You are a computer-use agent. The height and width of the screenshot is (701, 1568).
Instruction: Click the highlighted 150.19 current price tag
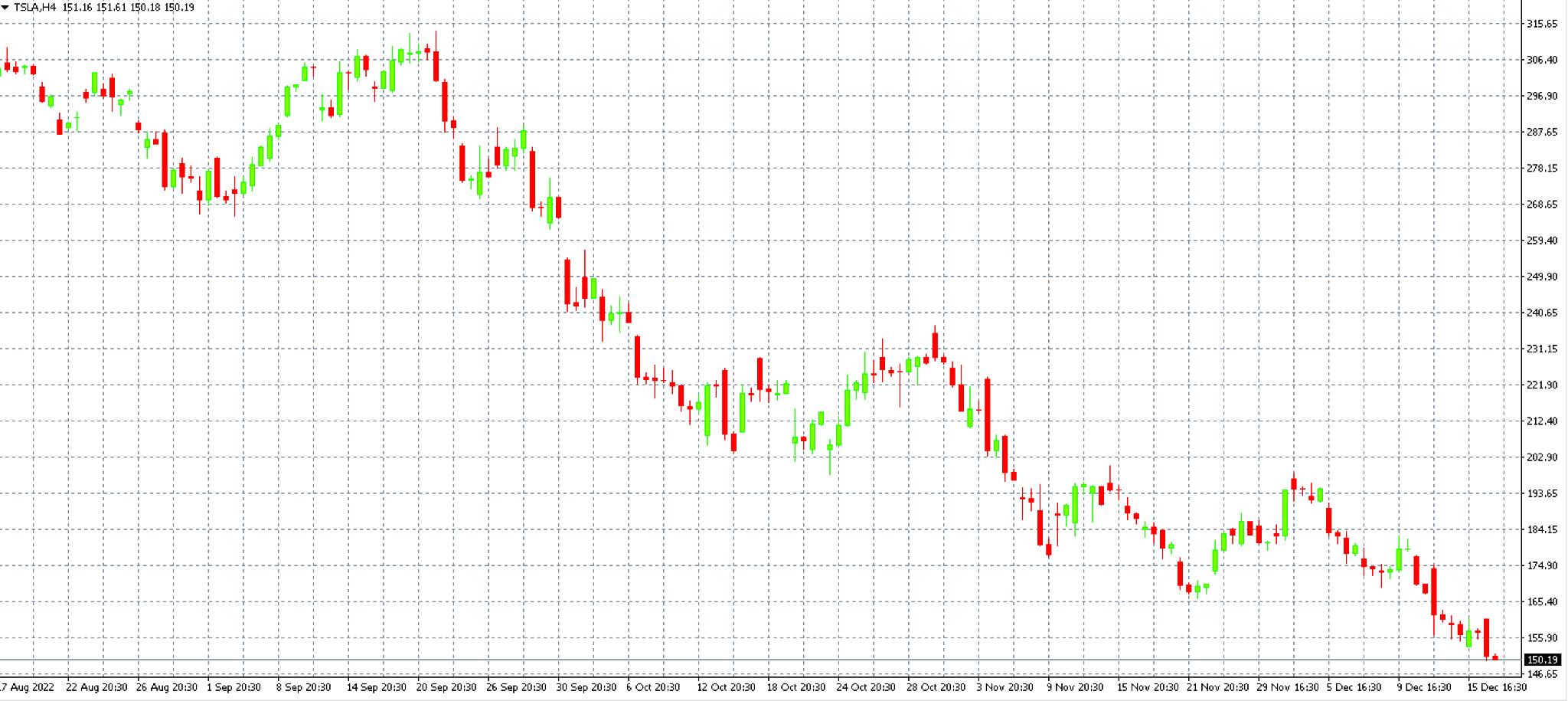pos(1542,660)
